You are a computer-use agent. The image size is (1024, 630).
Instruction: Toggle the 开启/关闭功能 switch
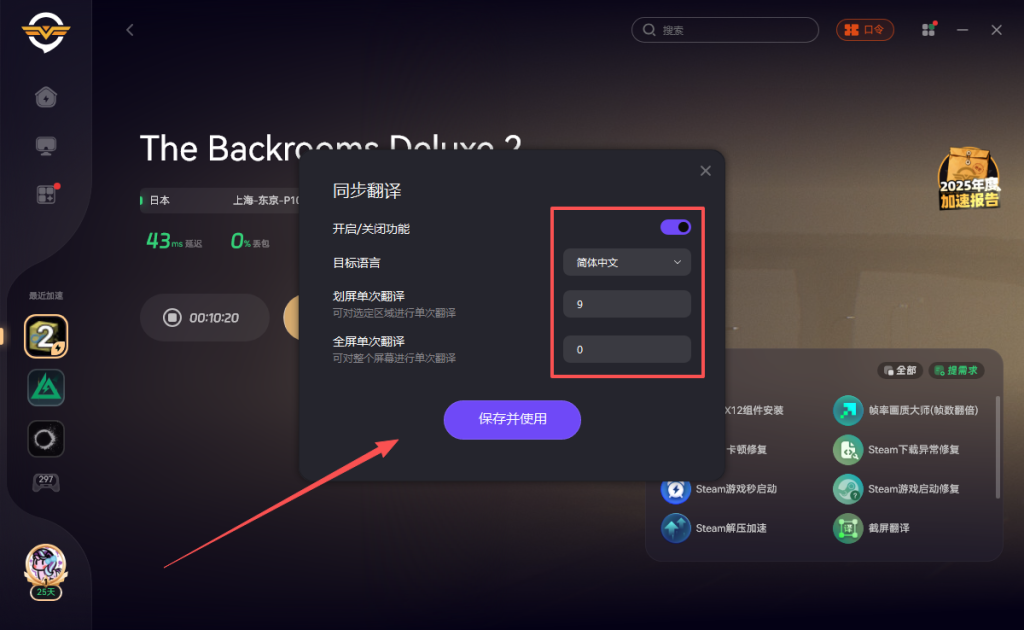pos(675,227)
